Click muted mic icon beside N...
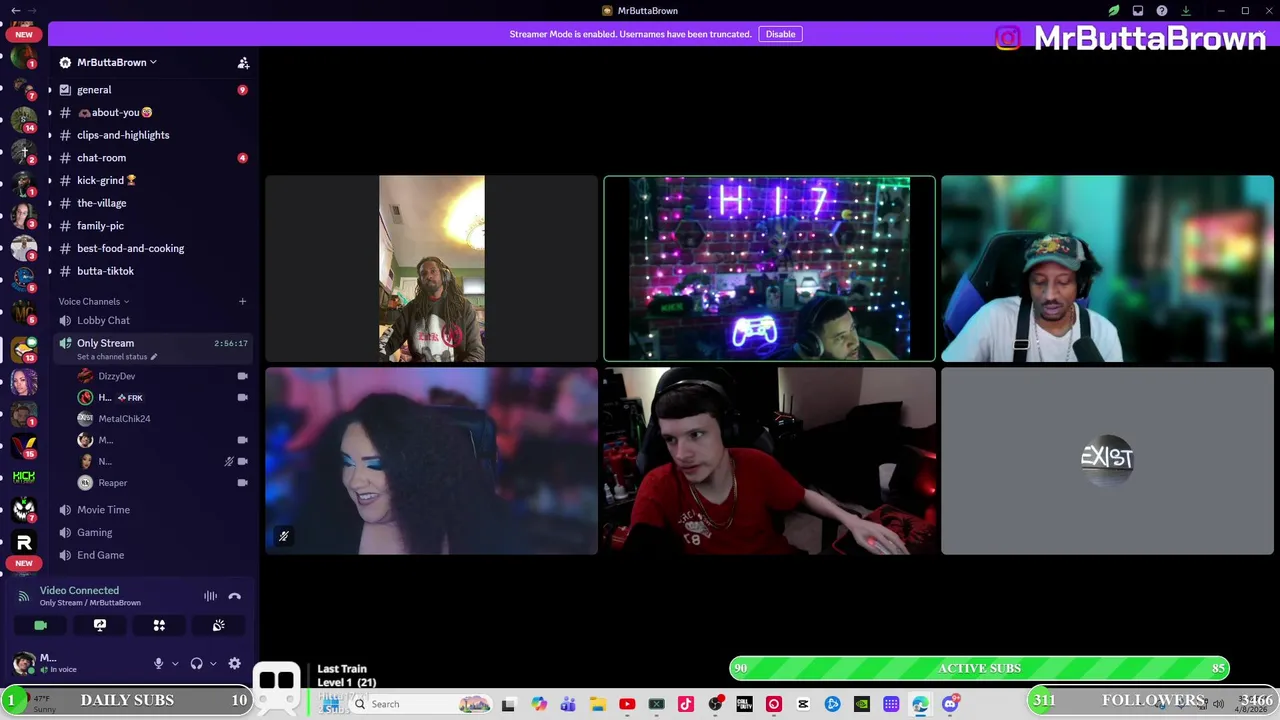This screenshot has width=1280, height=720. click(228, 462)
